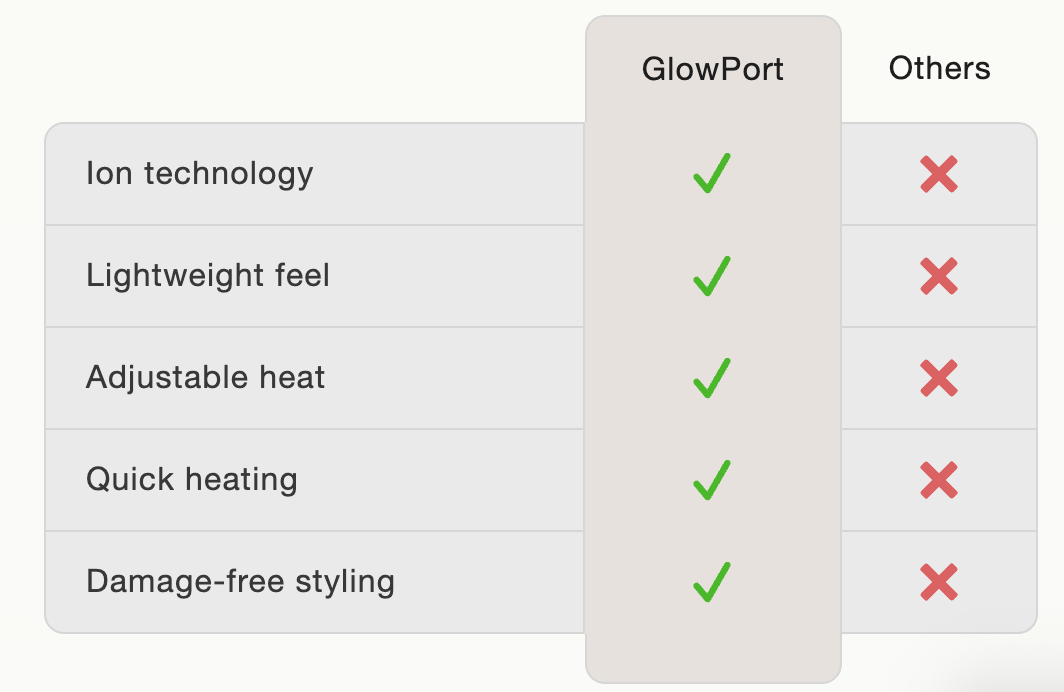Click the Lightweight feel feature label
Viewport: 1064px width, 692px height.
click(x=208, y=275)
